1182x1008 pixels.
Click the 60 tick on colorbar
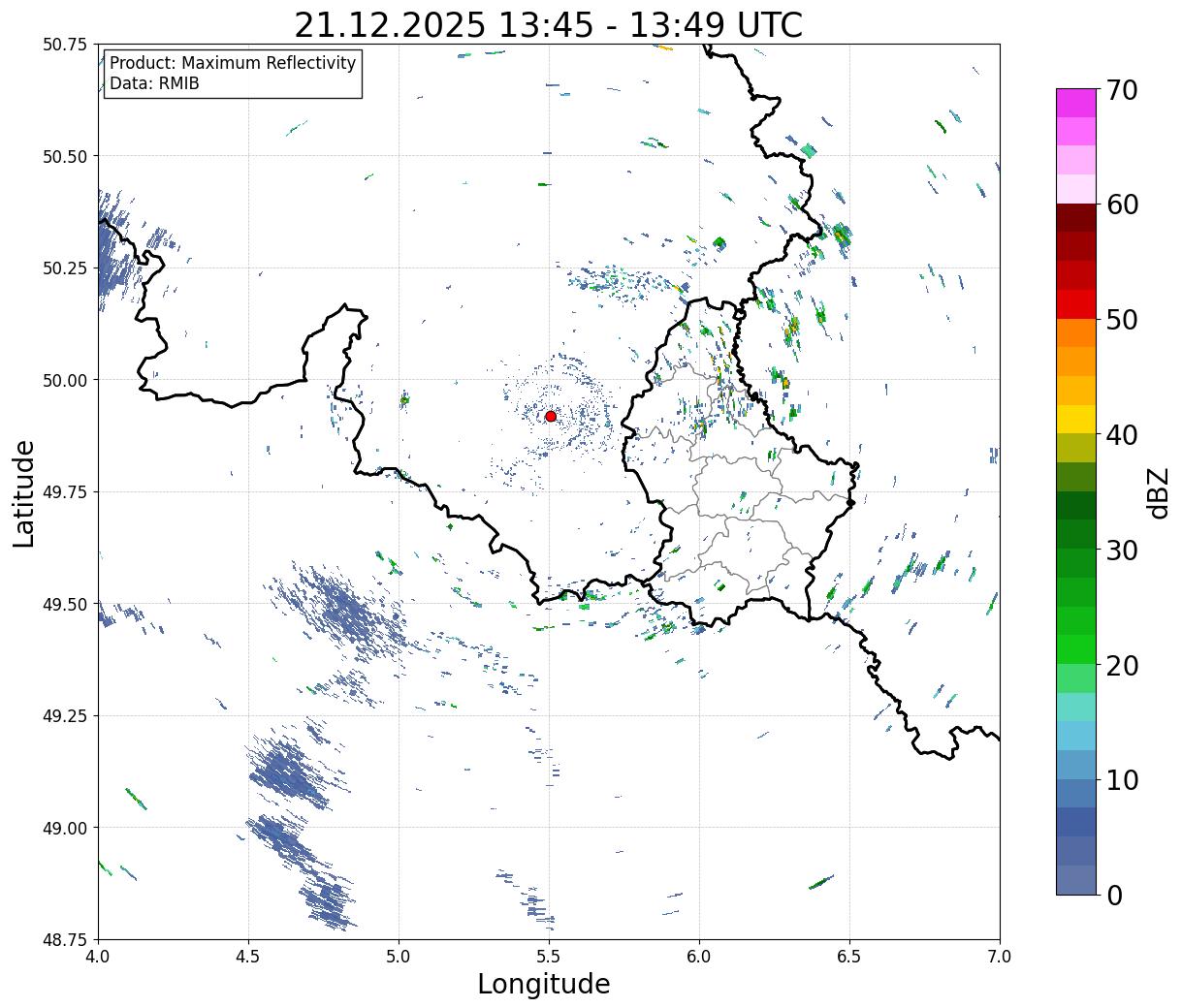click(1121, 205)
